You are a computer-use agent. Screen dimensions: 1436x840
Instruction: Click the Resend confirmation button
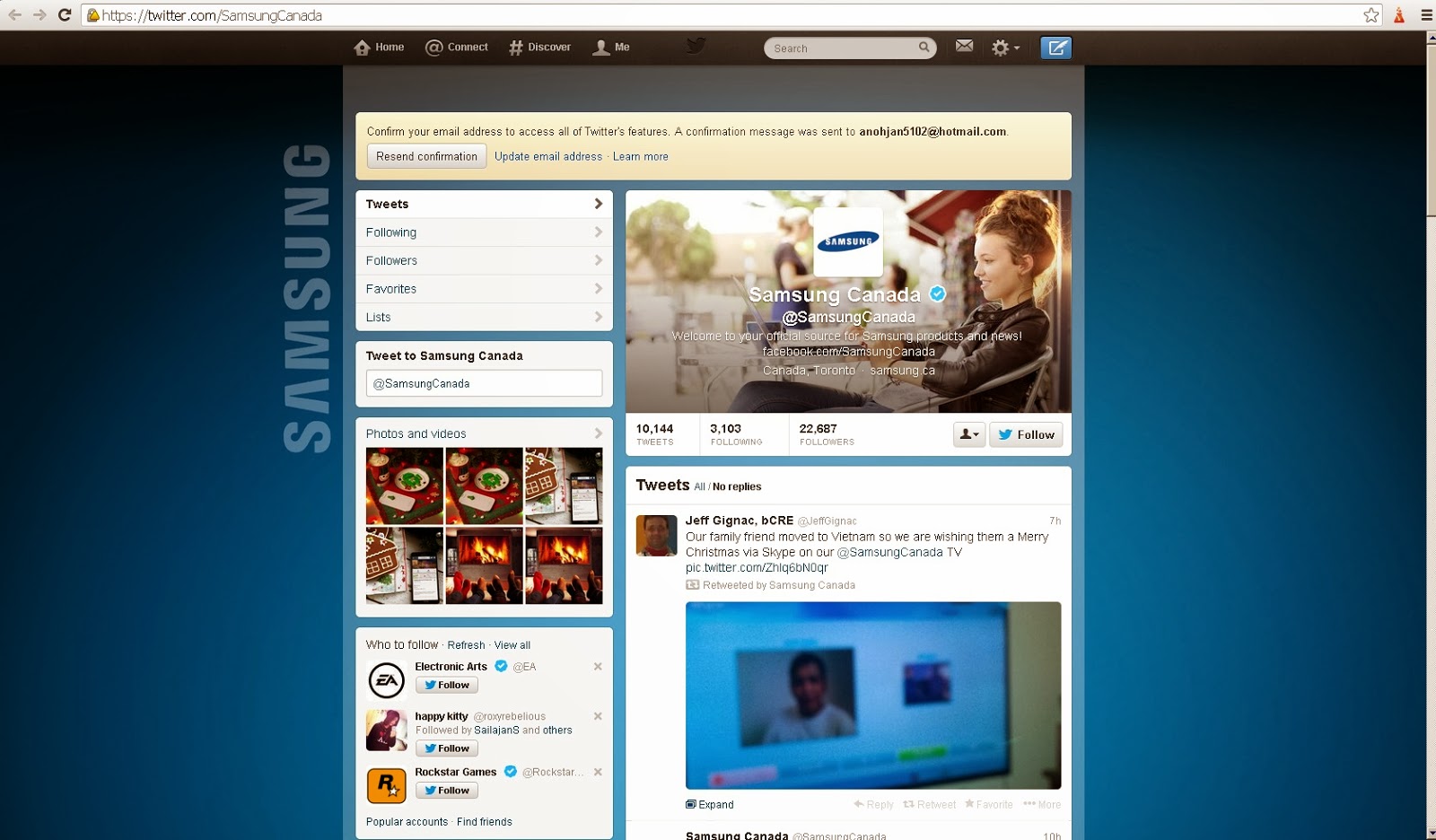pyautogui.click(x=426, y=156)
